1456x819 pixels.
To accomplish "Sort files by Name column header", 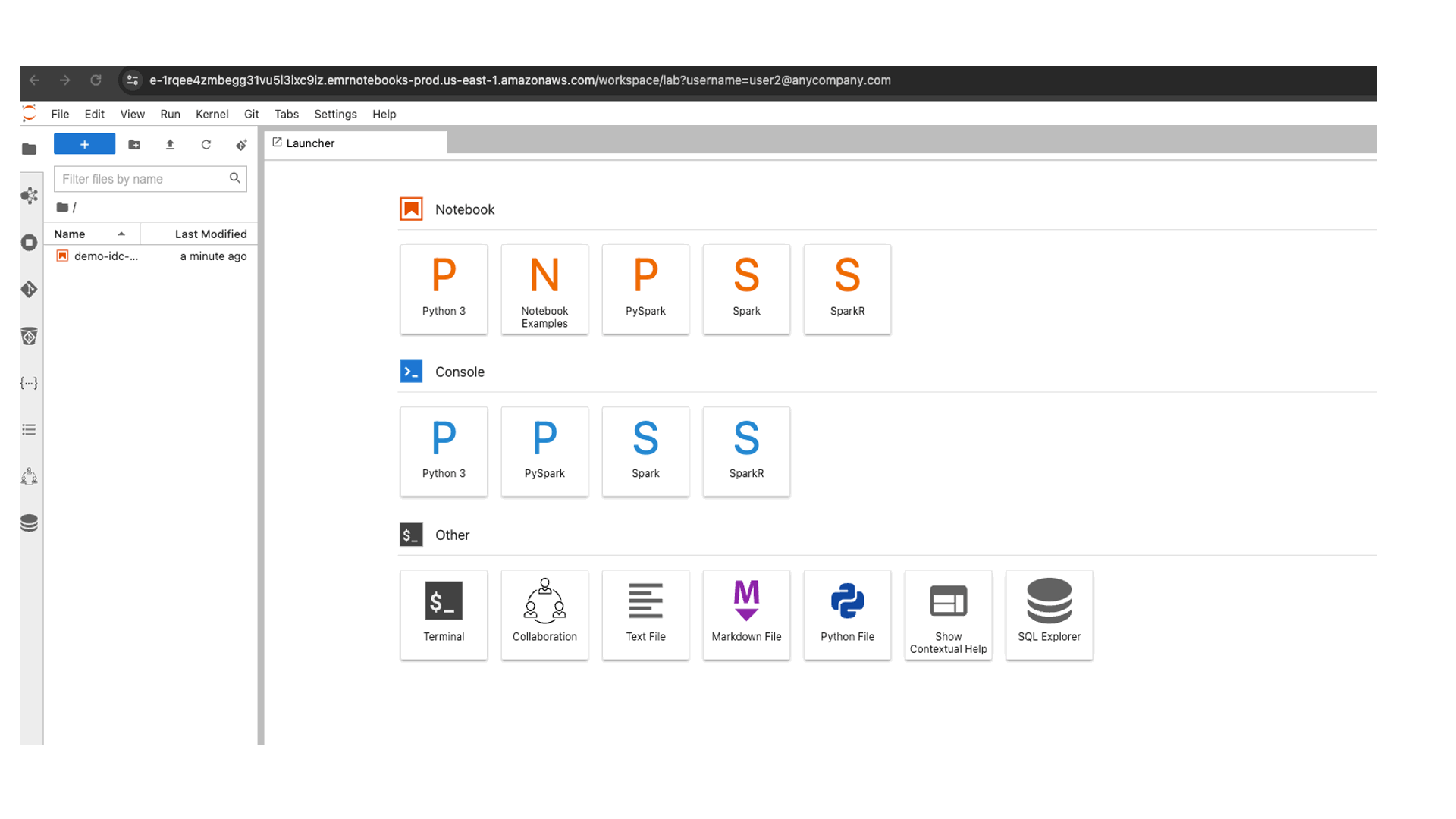I will [70, 234].
